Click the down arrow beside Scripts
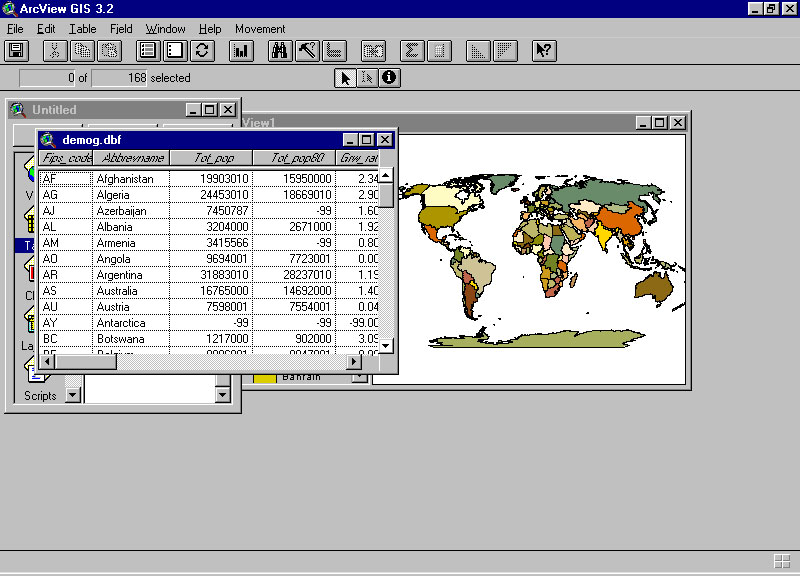The image size is (800, 576). pyautogui.click(x=72, y=395)
